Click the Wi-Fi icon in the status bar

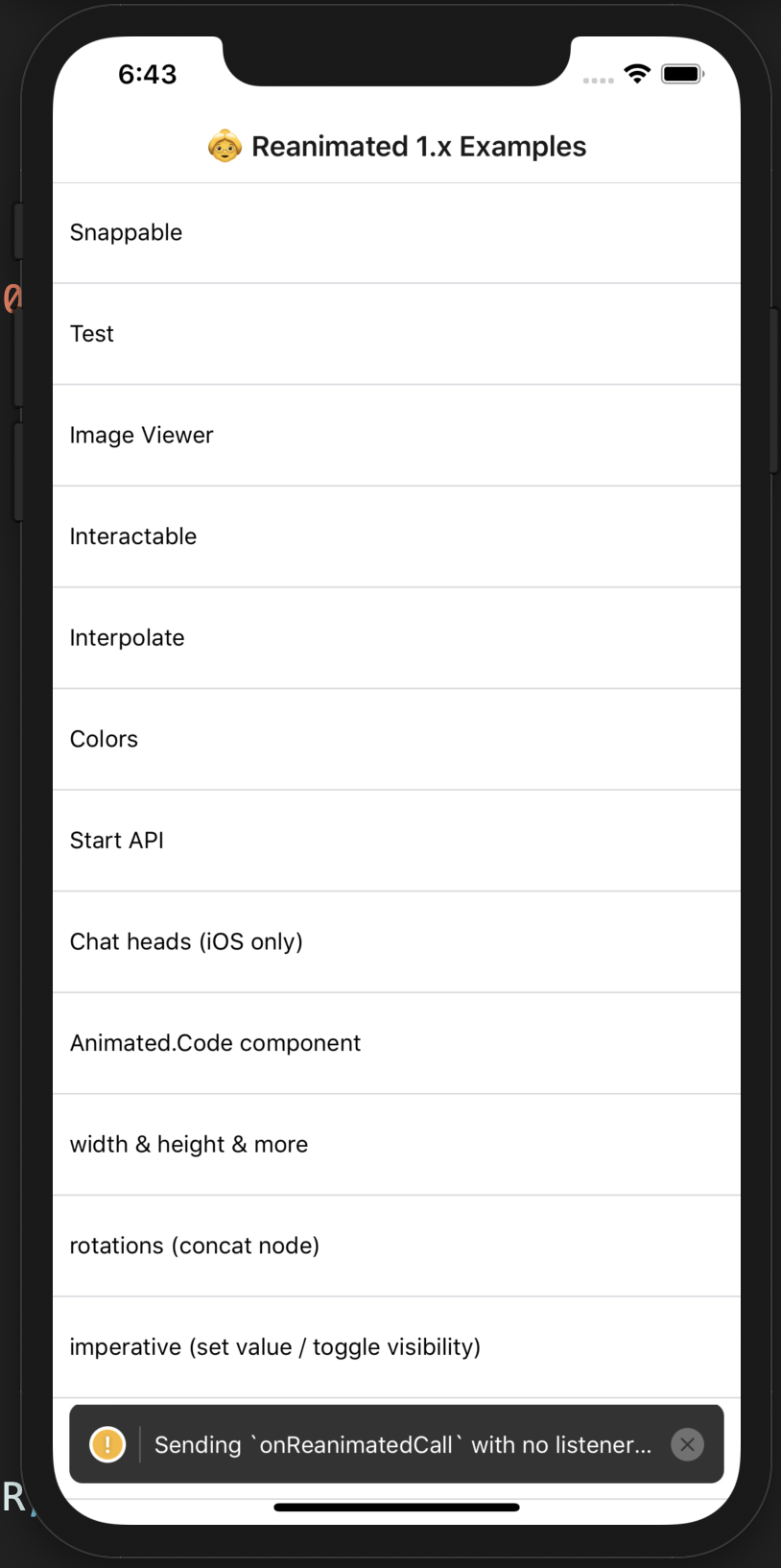coord(636,73)
